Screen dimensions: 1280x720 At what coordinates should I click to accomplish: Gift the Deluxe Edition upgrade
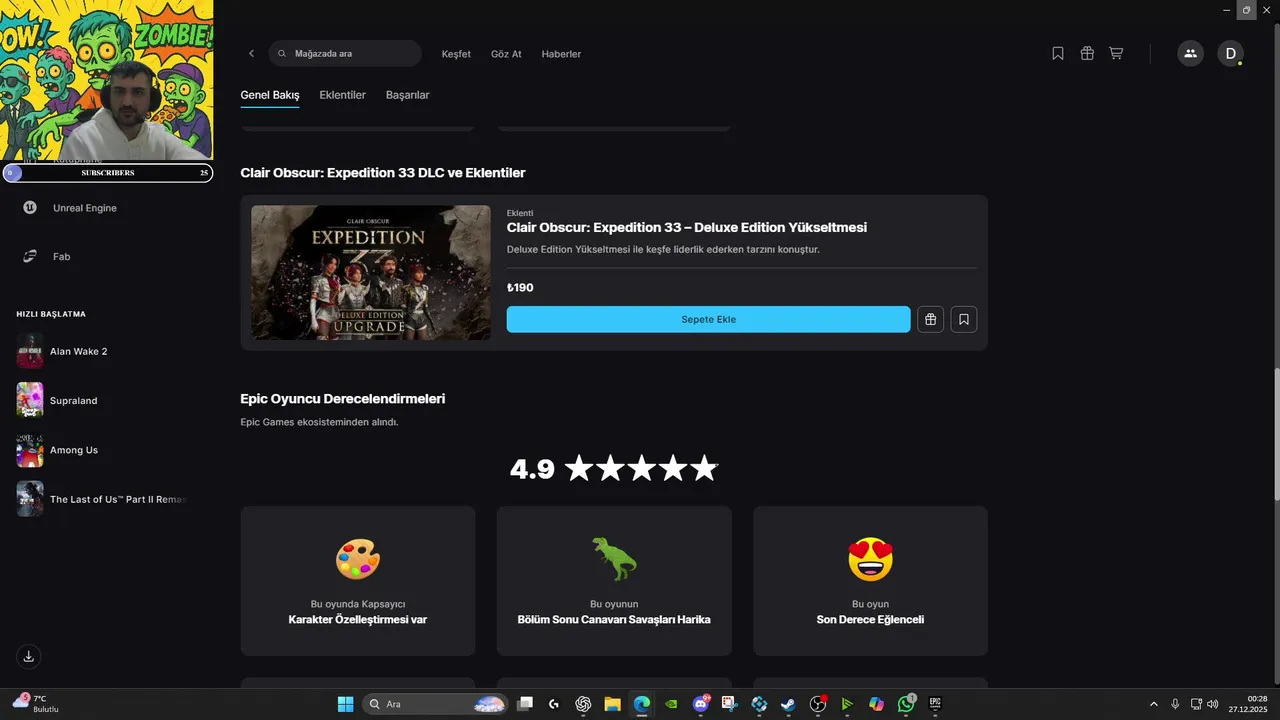(x=930, y=319)
